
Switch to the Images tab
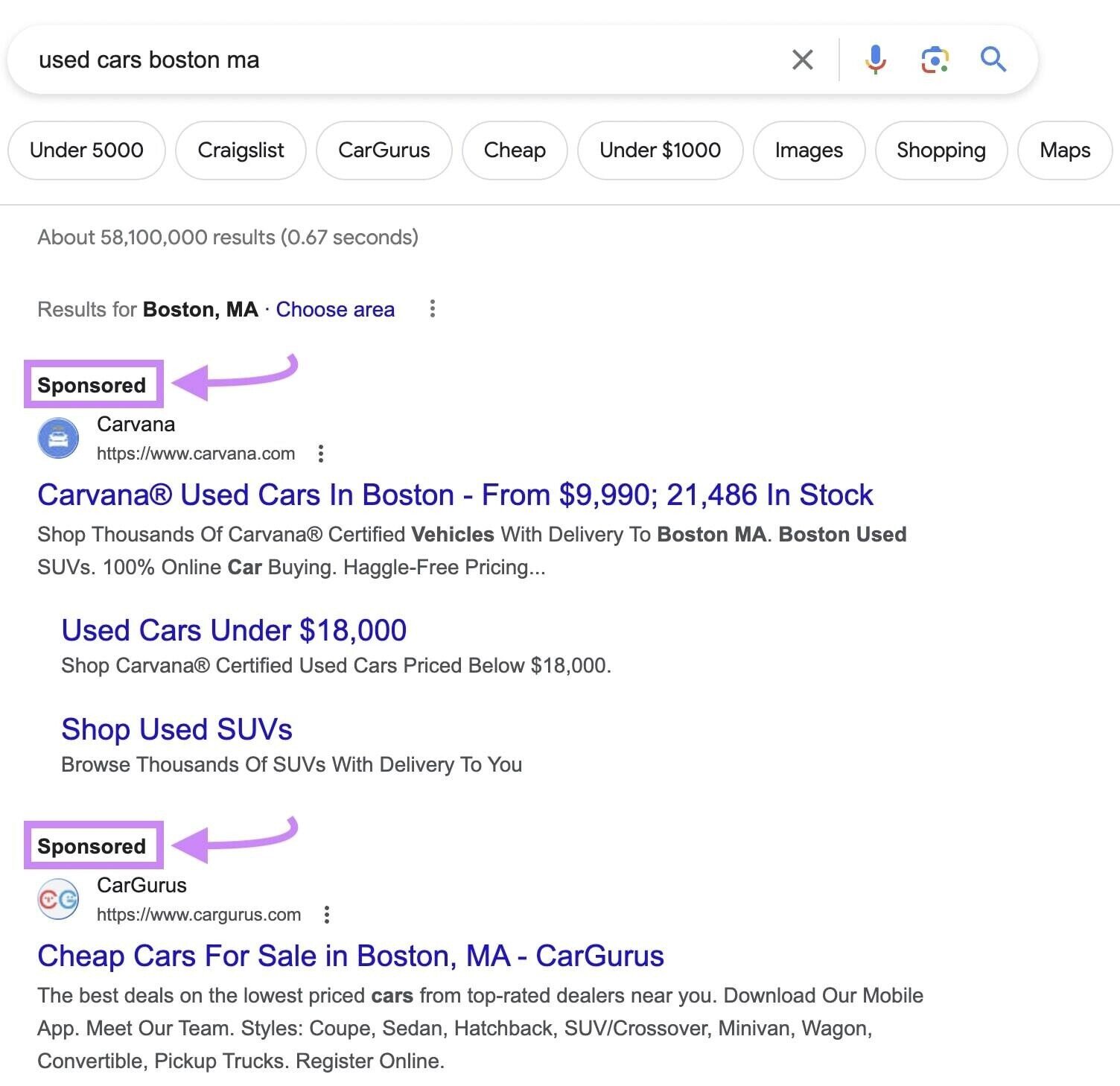coord(809,150)
